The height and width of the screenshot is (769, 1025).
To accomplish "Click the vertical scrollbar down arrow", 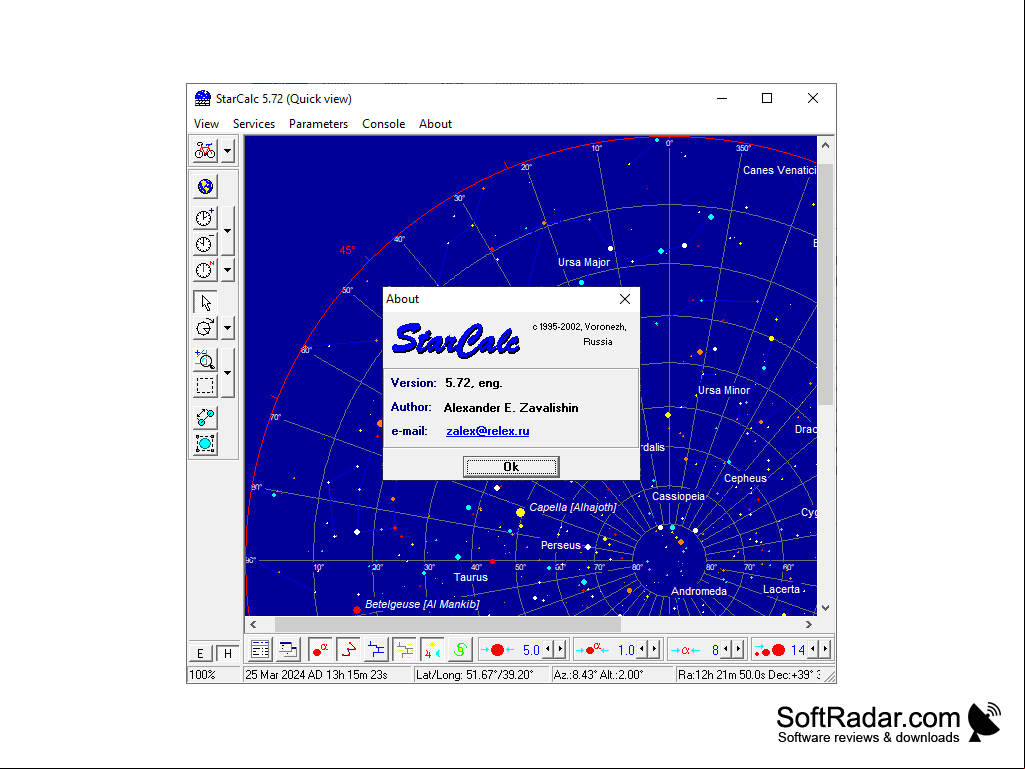I will coord(826,607).
